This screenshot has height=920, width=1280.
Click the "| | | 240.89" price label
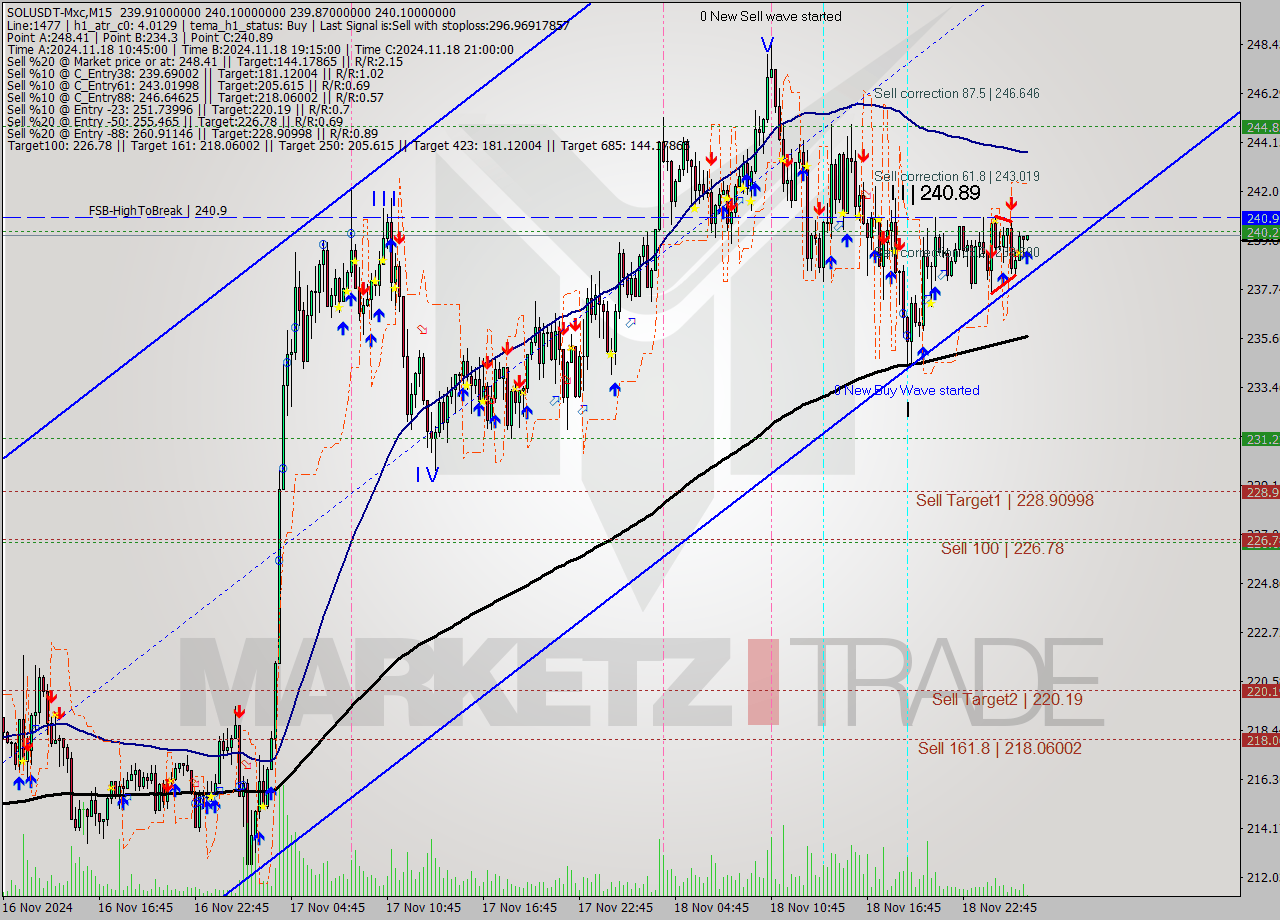pyautogui.click(x=935, y=194)
